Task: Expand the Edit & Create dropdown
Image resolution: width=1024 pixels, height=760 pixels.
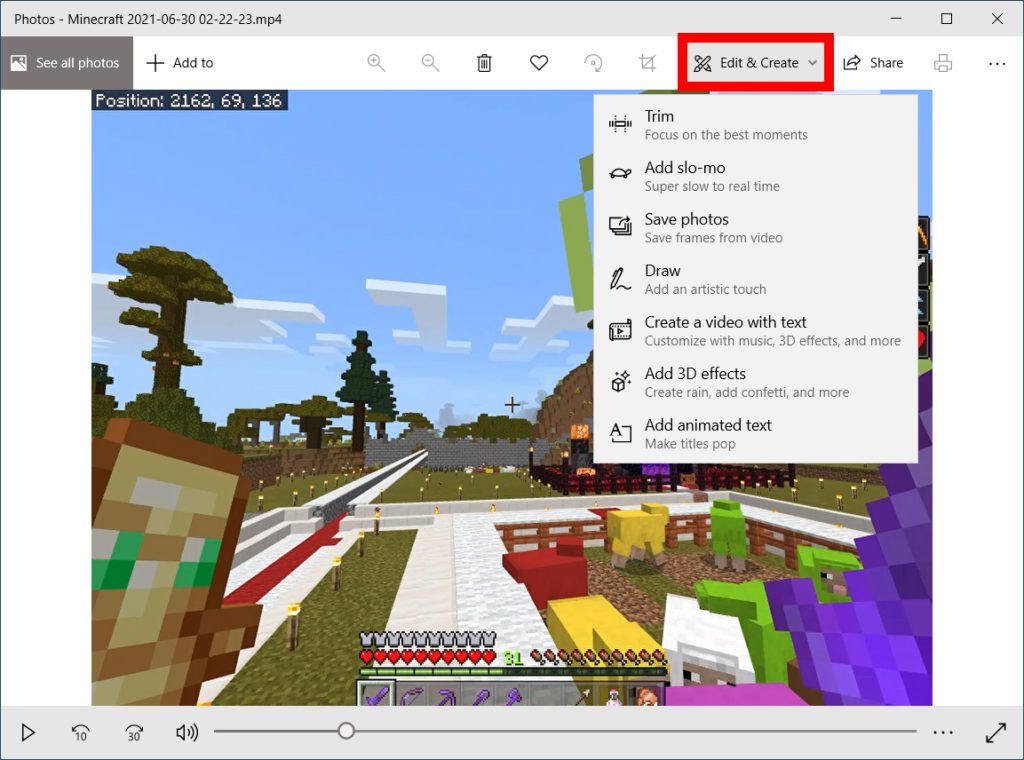Action: click(756, 63)
